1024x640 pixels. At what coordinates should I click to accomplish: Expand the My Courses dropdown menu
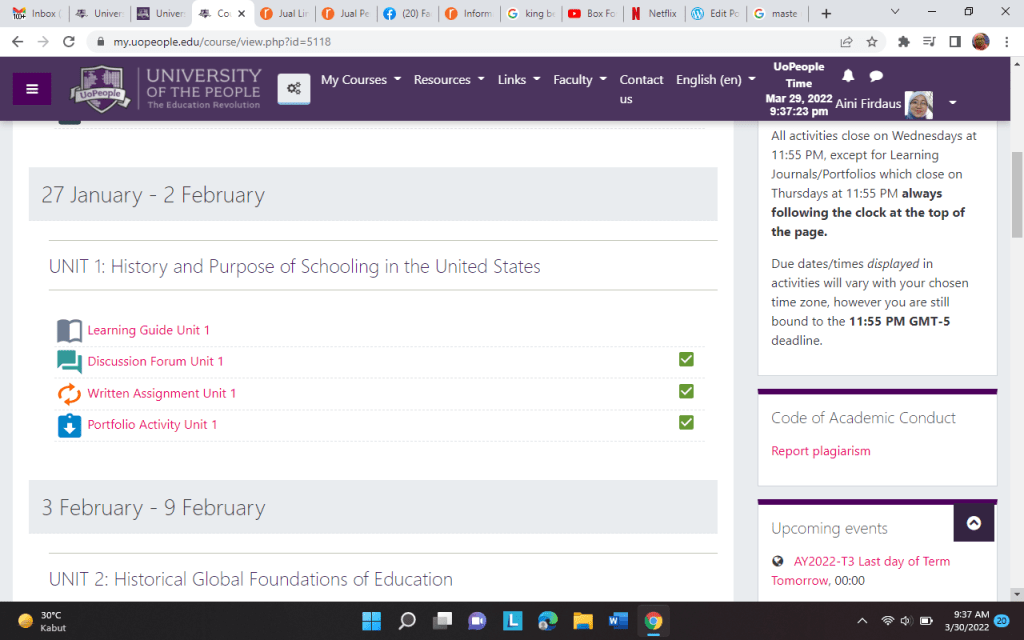pyautogui.click(x=360, y=80)
